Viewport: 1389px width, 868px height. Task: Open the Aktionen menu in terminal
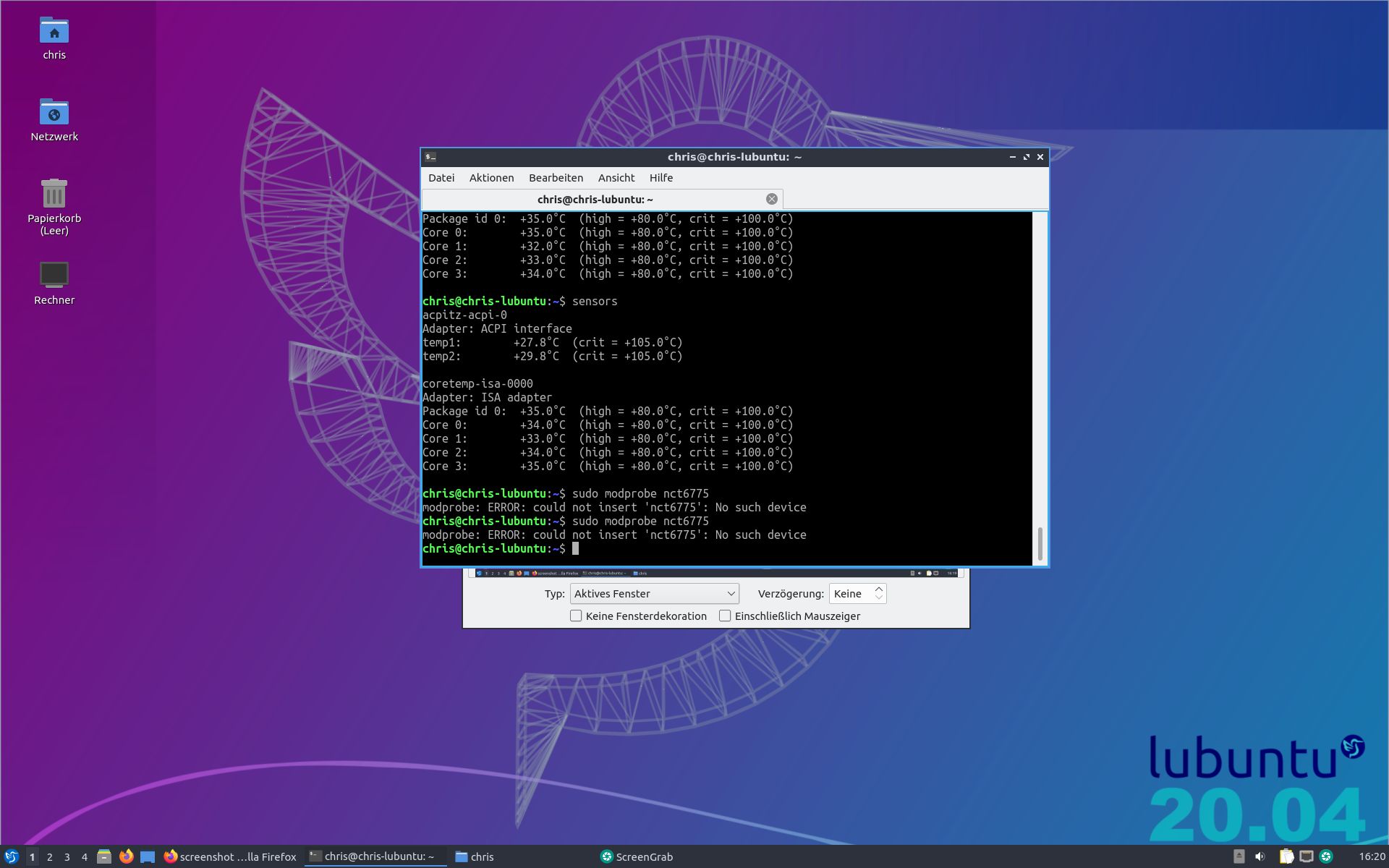[491, 178]
